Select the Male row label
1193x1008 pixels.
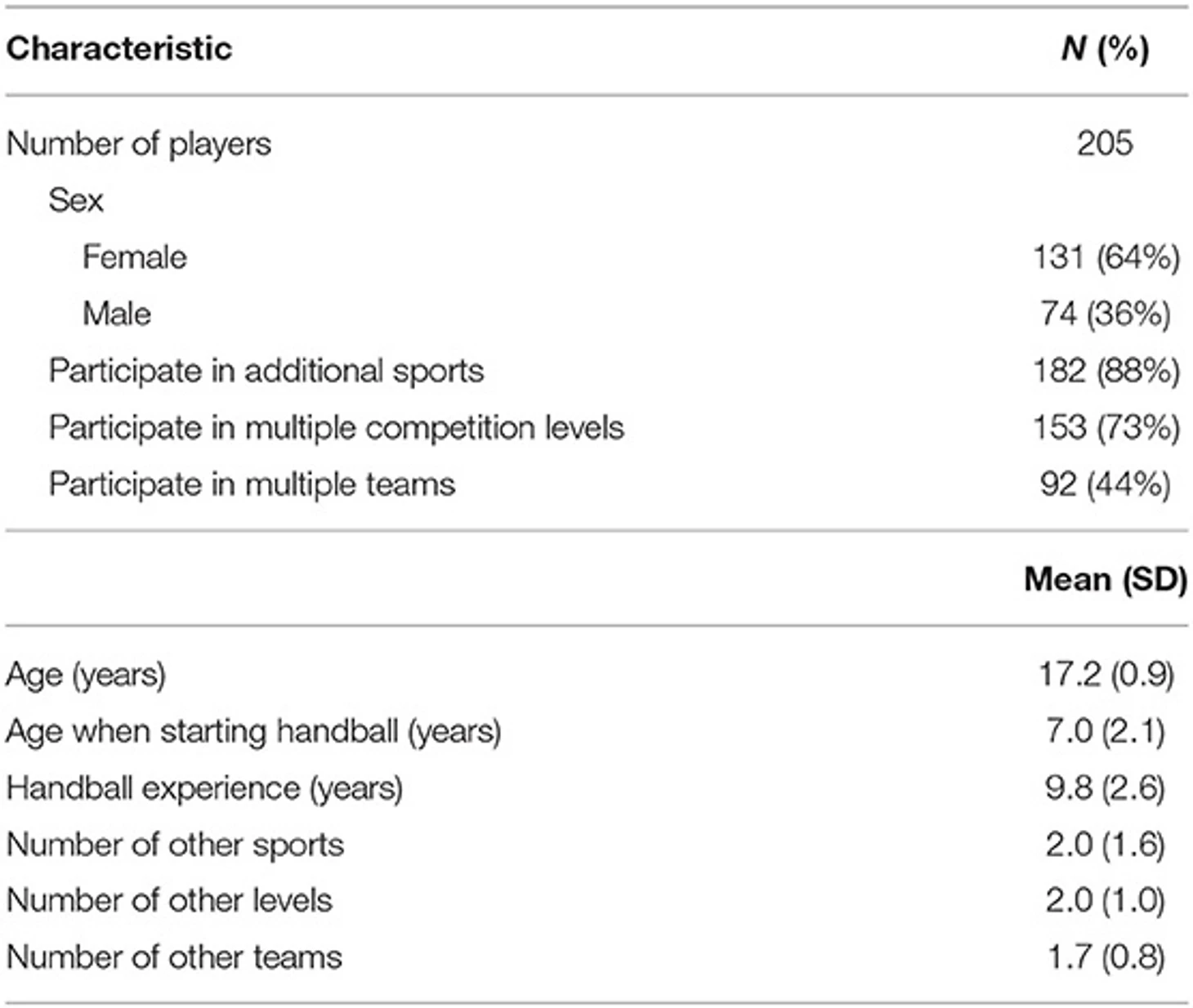(x=117, y=314)
